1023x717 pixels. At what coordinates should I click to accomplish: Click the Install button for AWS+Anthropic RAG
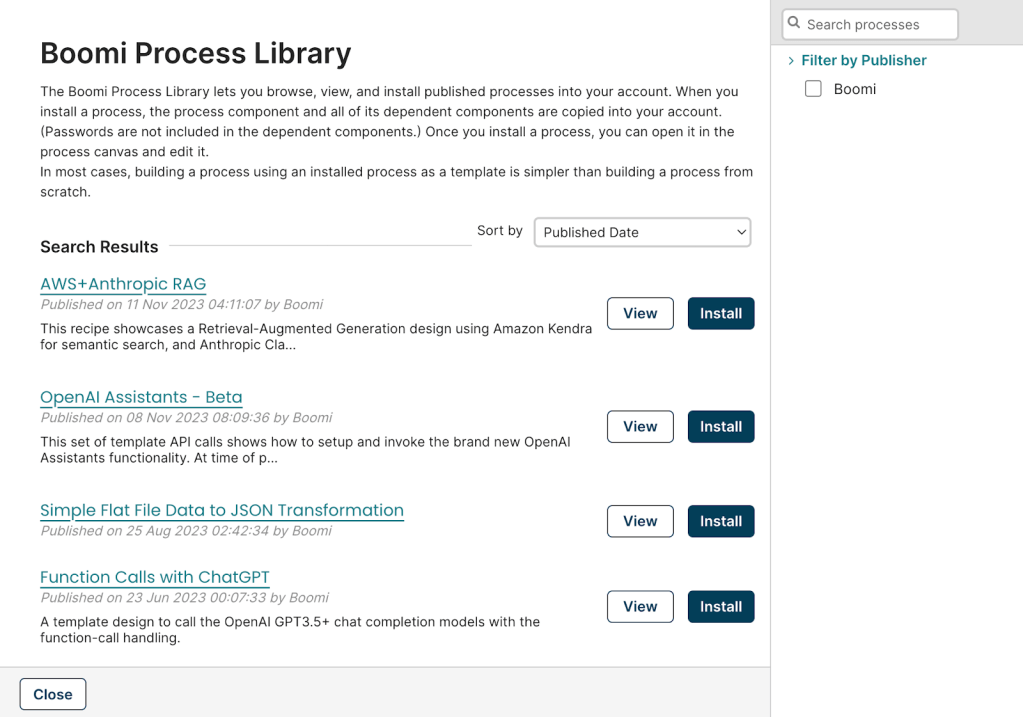pos(720,313)
